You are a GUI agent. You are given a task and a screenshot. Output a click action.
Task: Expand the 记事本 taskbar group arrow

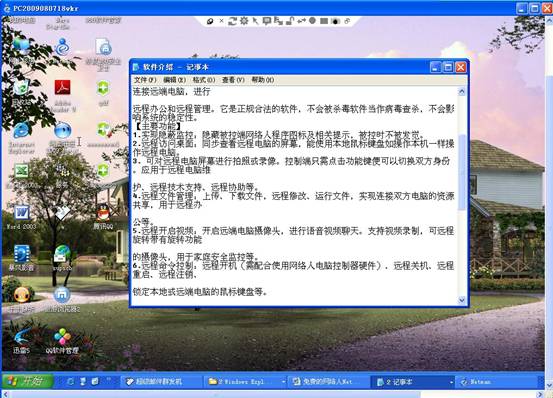pyautogui.click(x=451, y=382)
